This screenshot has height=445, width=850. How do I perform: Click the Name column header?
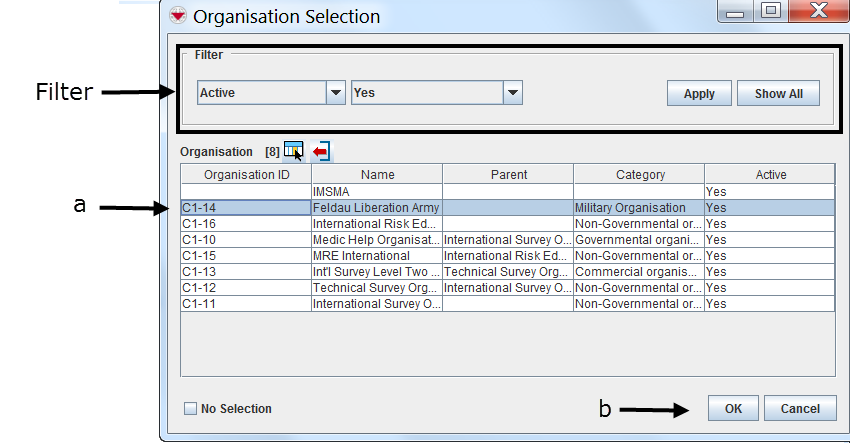pyautogui.click(x=377, y=174)
